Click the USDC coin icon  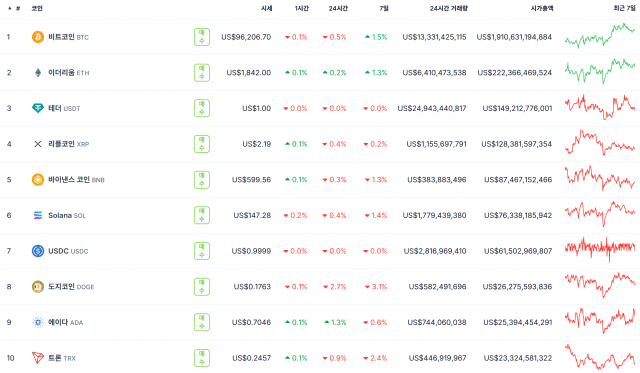point(38,251)
